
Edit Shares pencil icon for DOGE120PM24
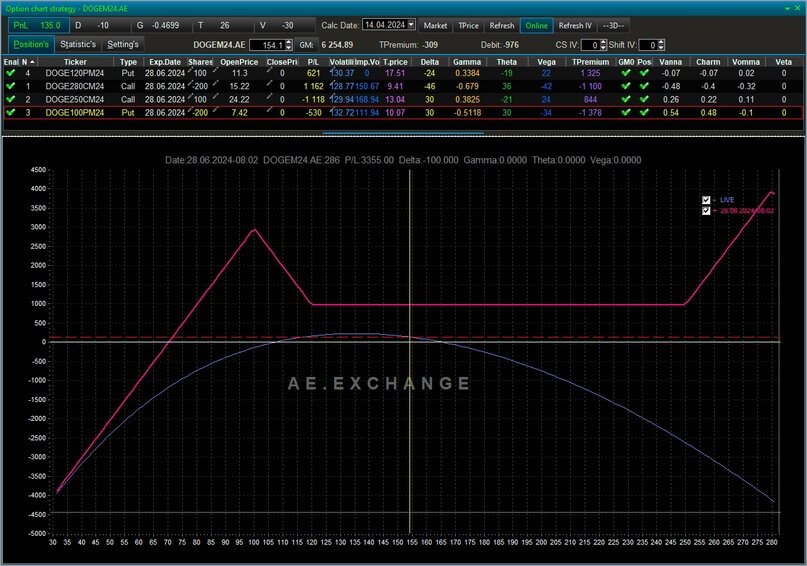click(190, 69)
